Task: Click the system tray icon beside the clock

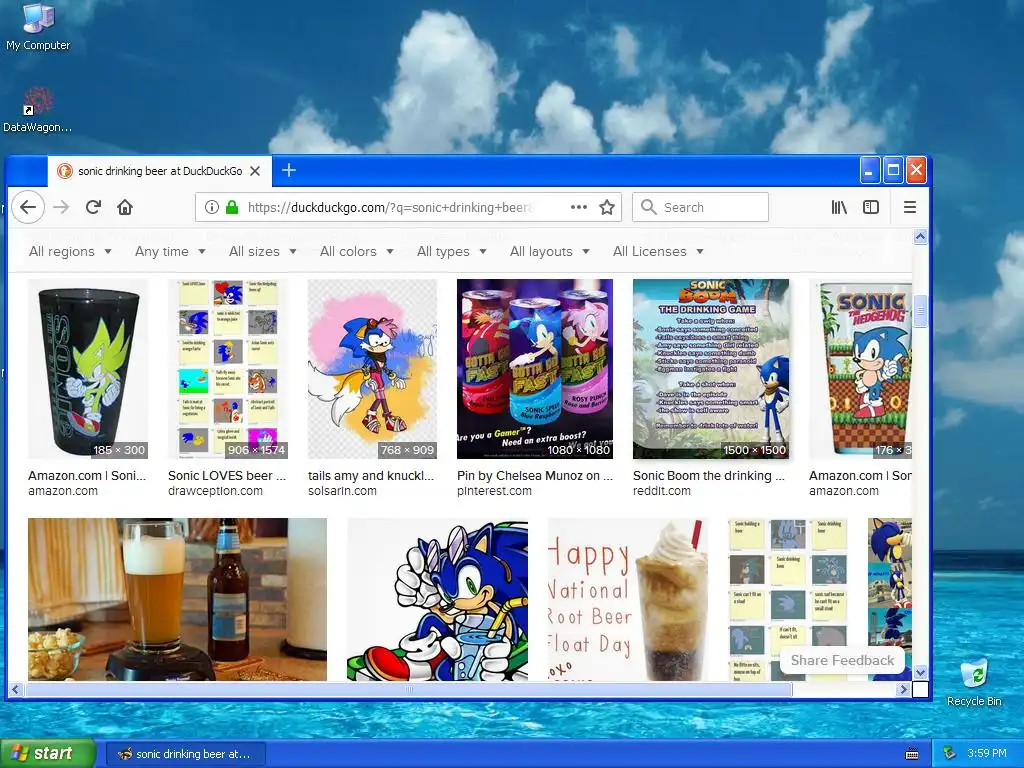Action: 949,753
